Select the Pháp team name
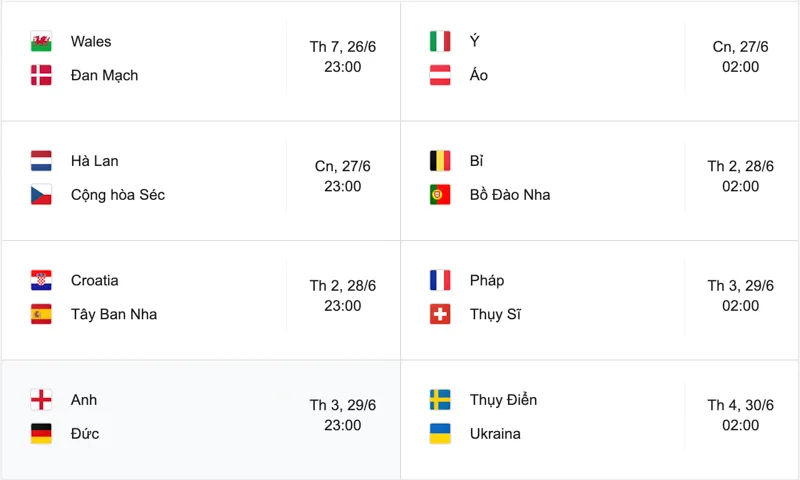Screen dimensions: 800x480 pyautogui.click(x=487, y=281)
